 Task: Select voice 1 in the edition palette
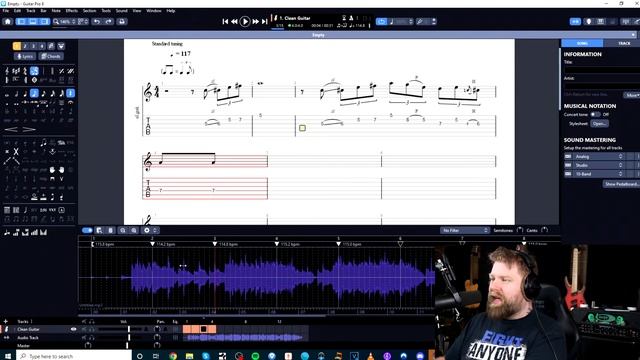[x=17, y=46]
